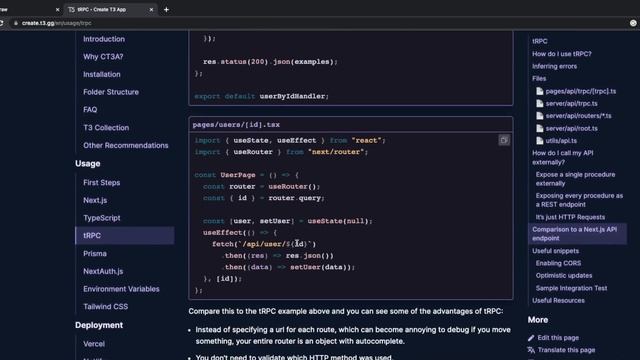Jump to How do I call my API externally?
640x360 pixels.
[x=562, y=158]
